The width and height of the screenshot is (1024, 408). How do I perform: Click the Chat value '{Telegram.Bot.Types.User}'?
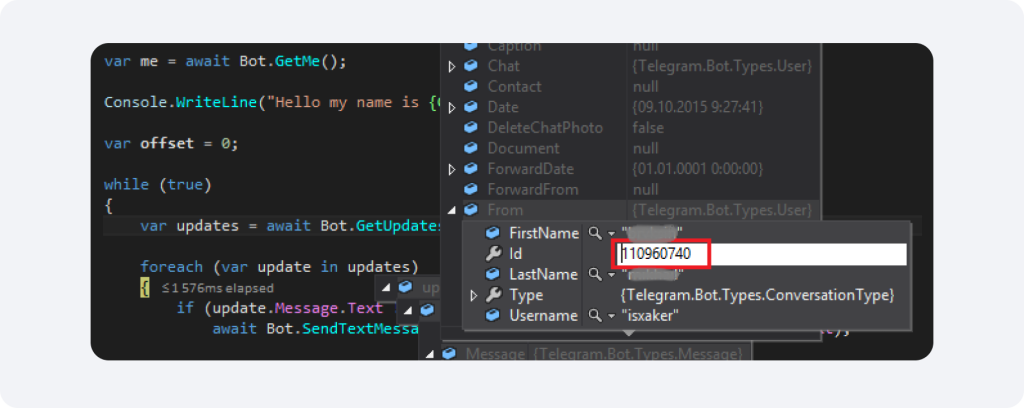[x=722, y=66]
